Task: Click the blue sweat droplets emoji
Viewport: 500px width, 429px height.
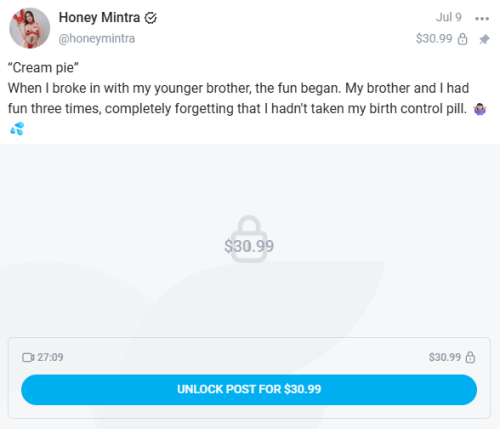Action: click(x=17, y=128)
